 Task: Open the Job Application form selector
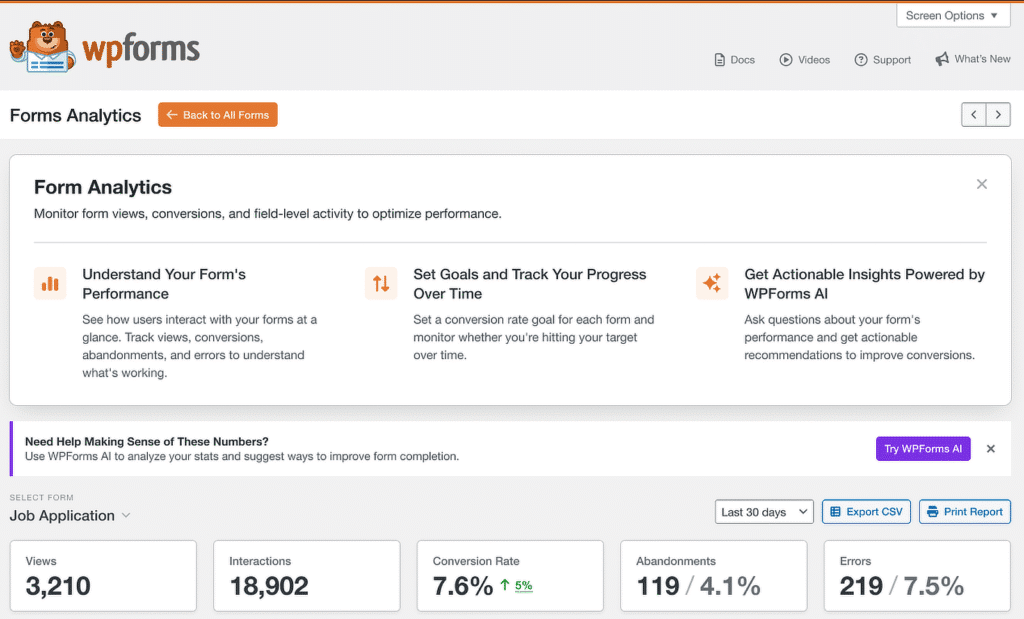70,515
